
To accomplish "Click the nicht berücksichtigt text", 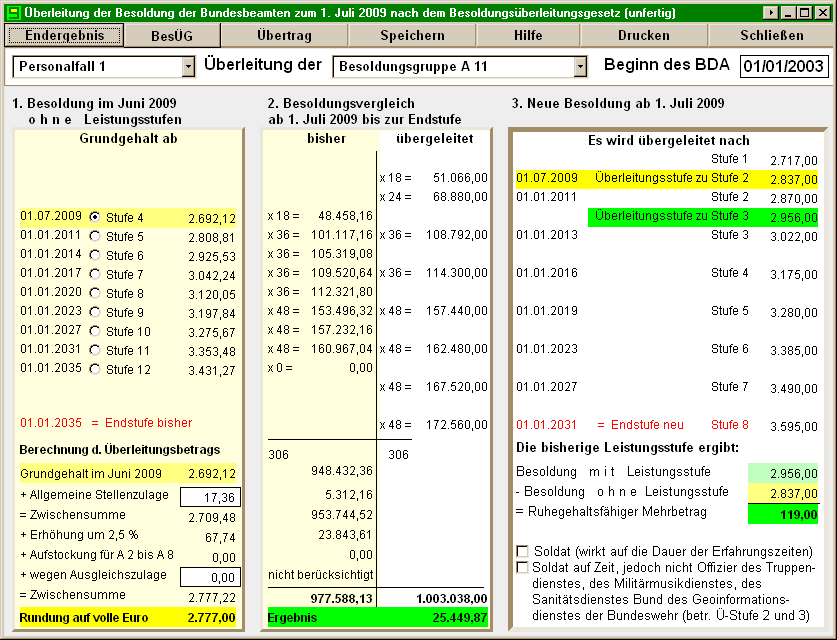I will click(x=320, y=575).
